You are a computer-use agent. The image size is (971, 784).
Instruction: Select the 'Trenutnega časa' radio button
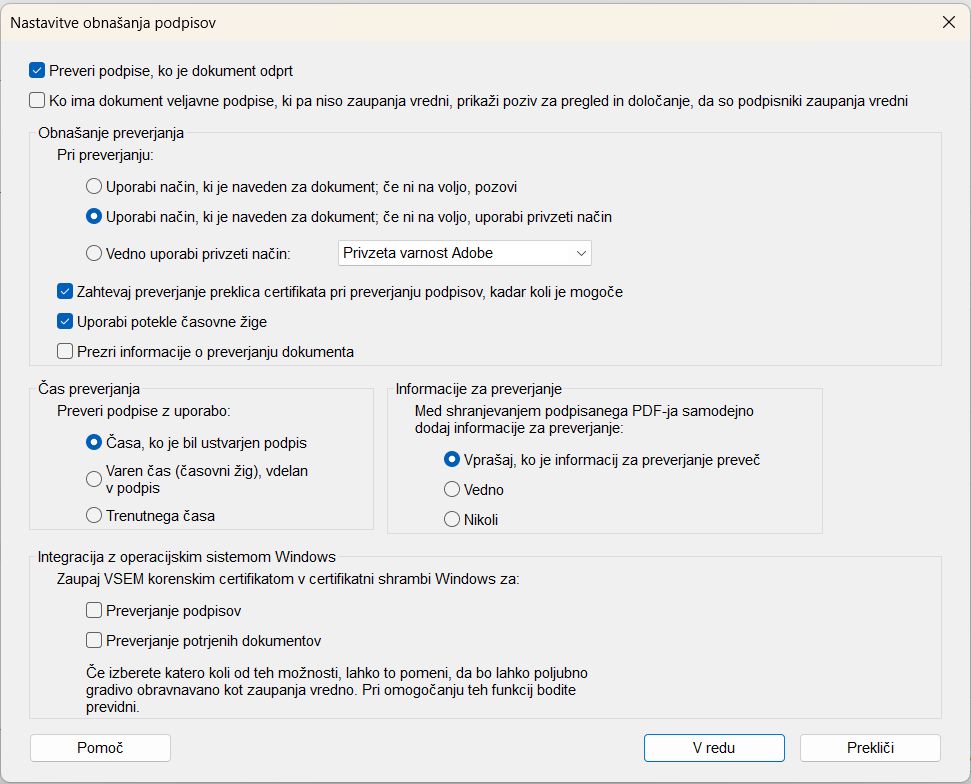[94, 516]
